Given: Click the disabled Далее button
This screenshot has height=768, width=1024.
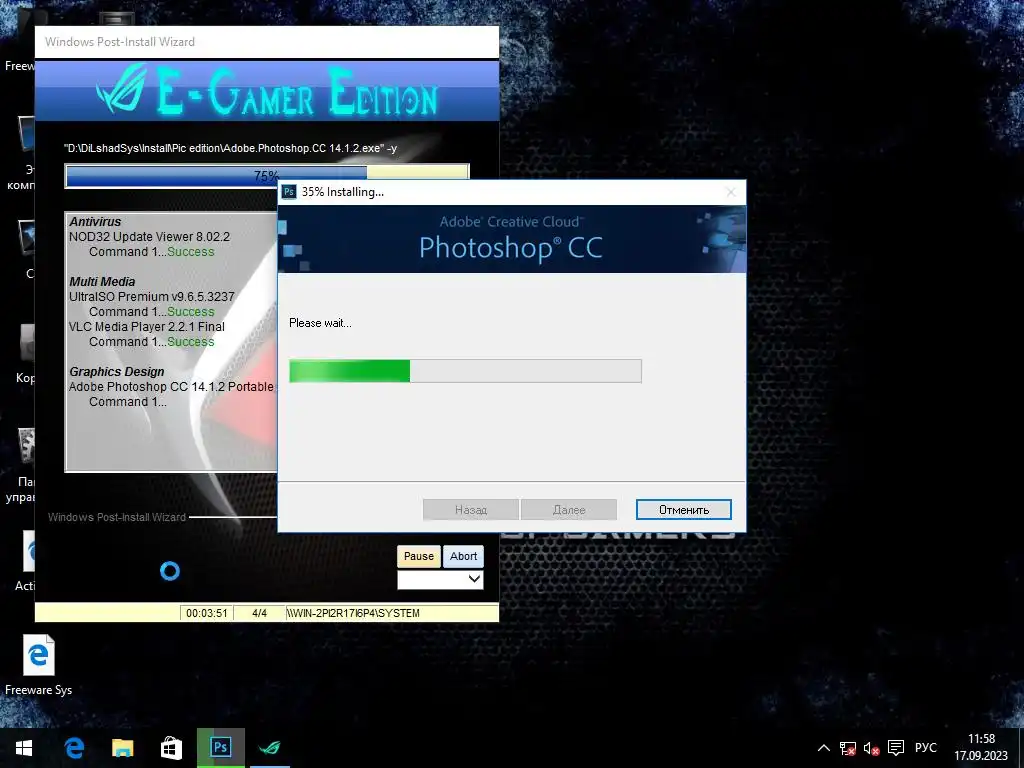Looking at the screenshot, I should (x=569, y=510).
